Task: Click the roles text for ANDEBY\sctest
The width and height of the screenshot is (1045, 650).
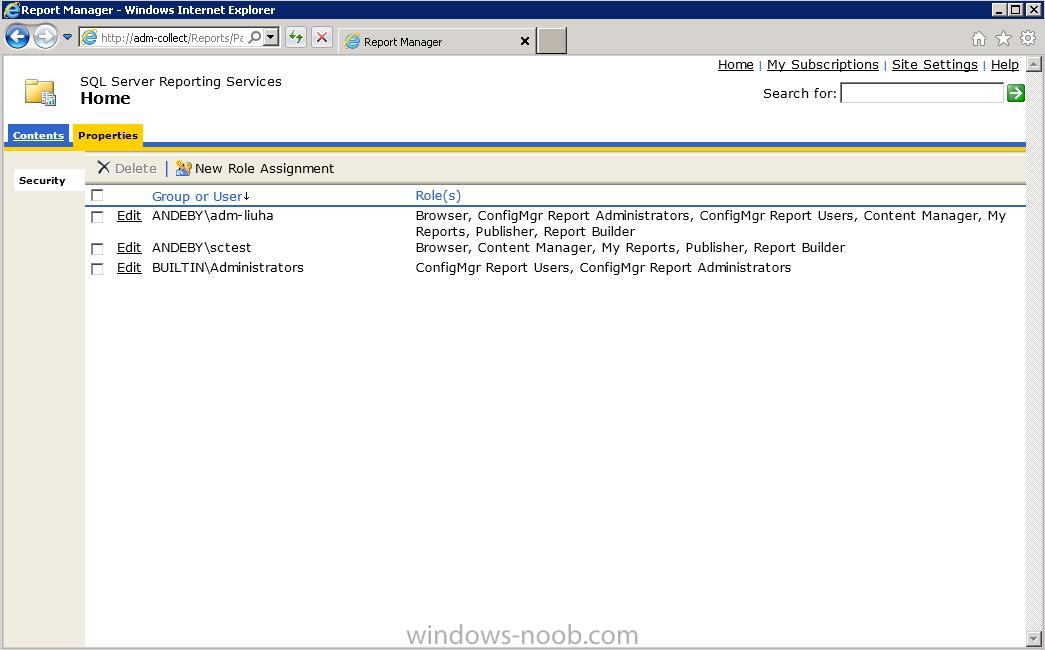Action: click(x=630, y=248)
